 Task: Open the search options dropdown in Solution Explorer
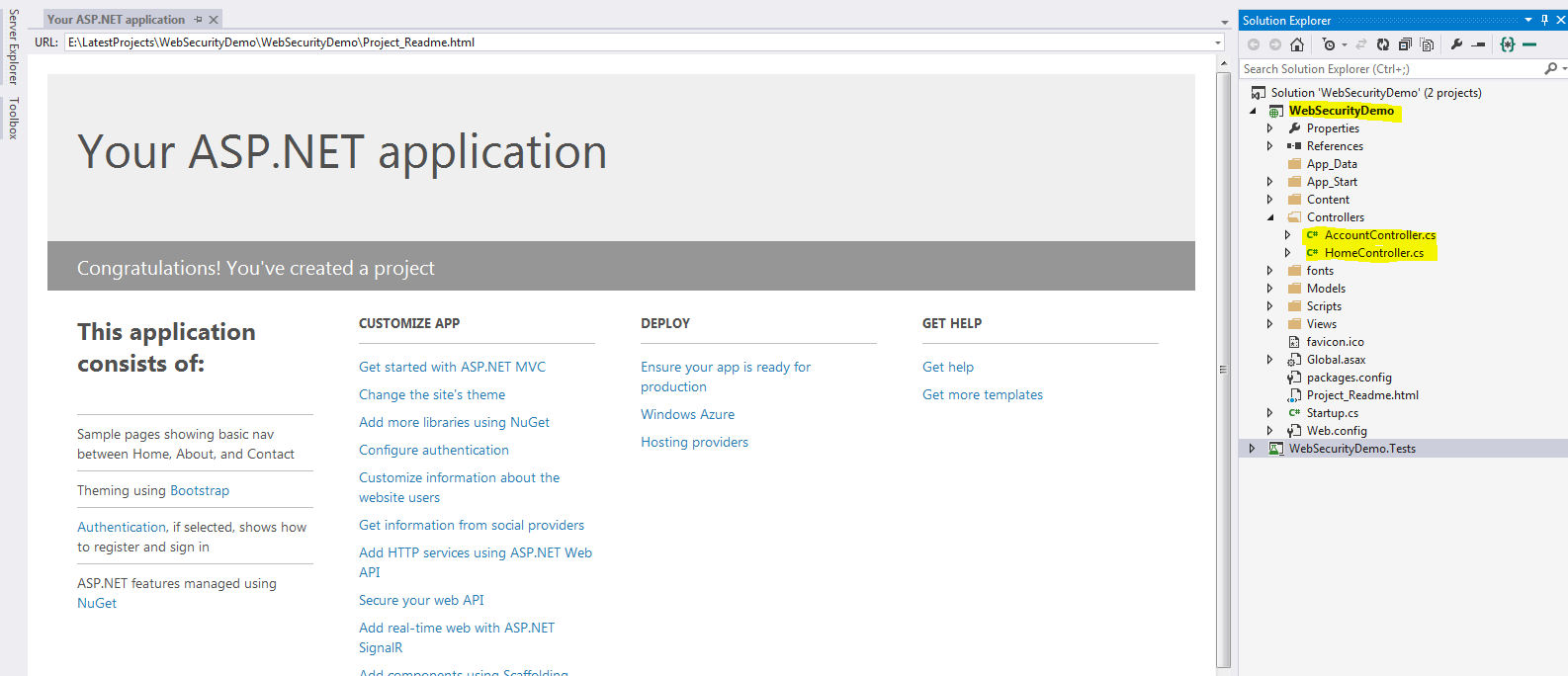pos(1562,68)
